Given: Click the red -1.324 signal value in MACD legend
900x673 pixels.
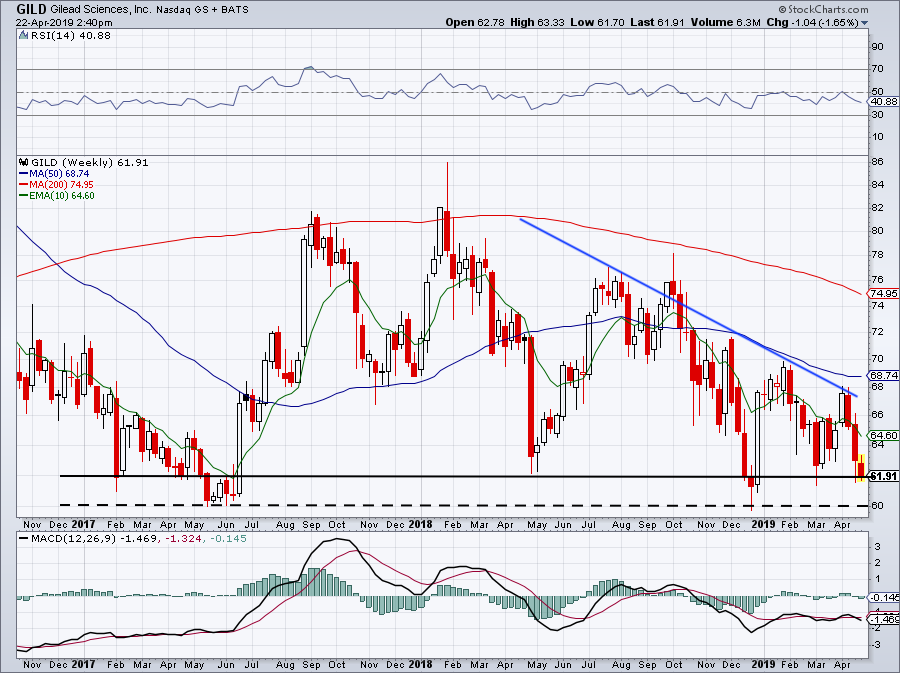Looking at the screenshot, I should coord(184,539).
